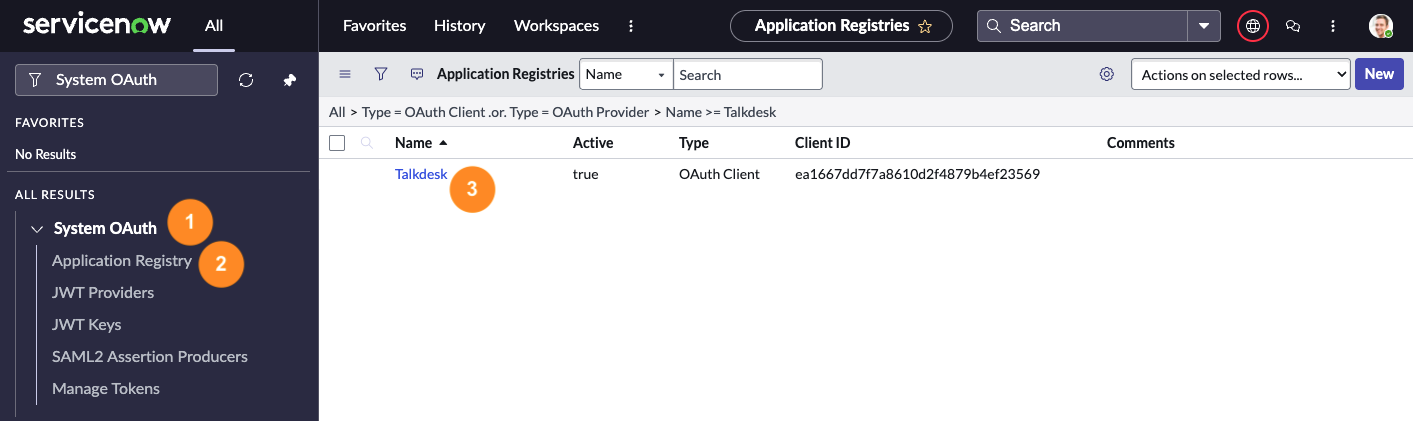1413x421 pixels.
Task: Click the System OAuth filter navigator field
Action: (x=116, y=80)
